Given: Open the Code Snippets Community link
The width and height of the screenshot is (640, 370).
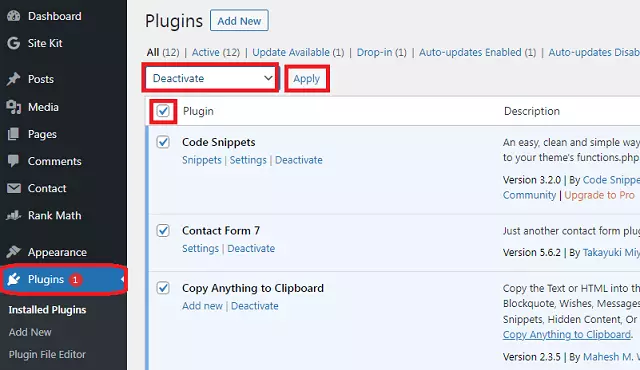Looking at the screenshot, I should tap(529, 195).
